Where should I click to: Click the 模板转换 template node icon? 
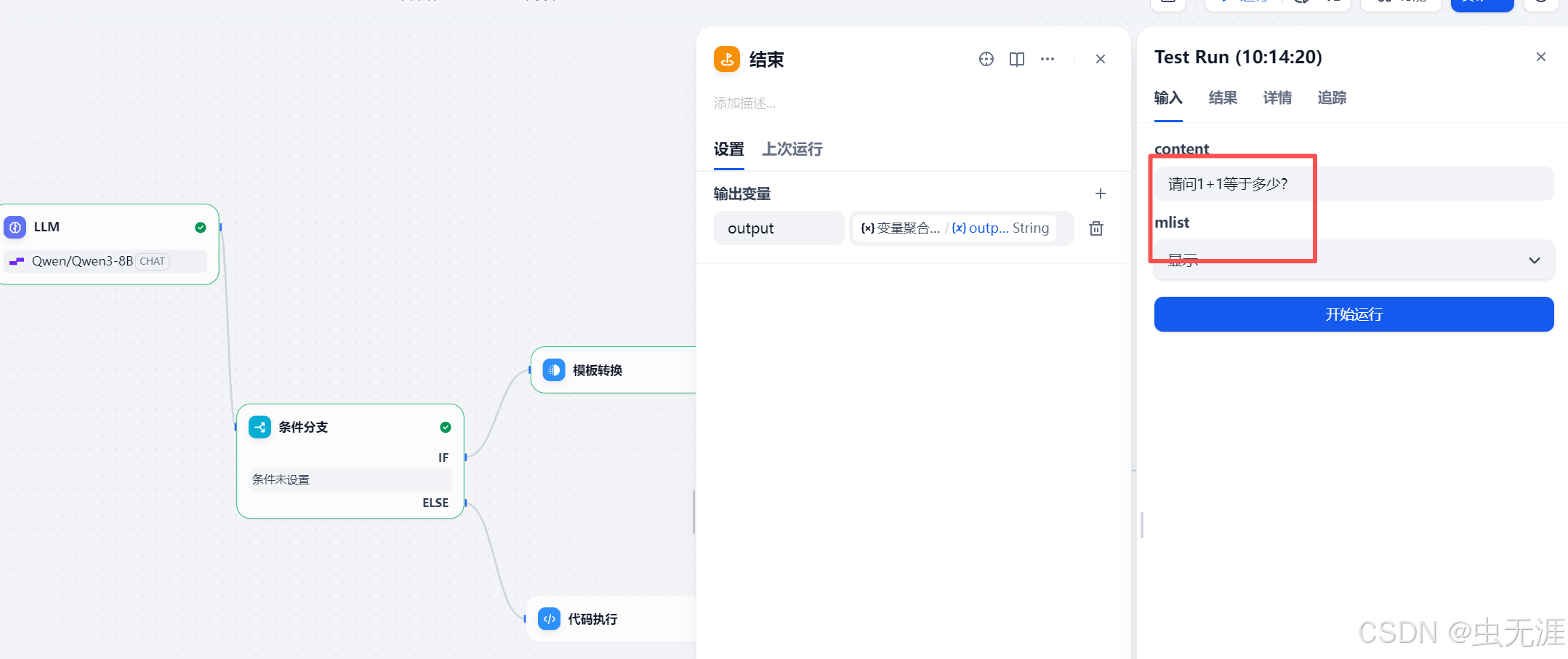pos(554,370)
